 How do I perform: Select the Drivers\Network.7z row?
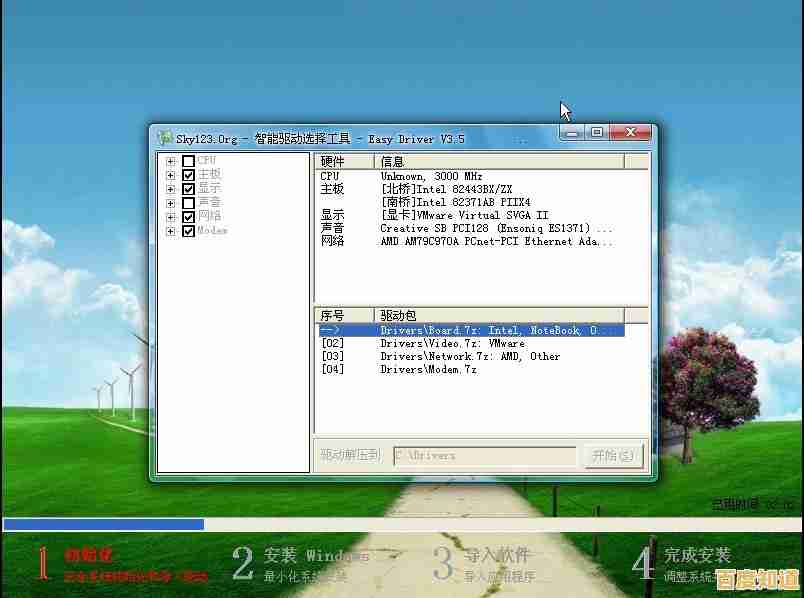coord(470,356)
